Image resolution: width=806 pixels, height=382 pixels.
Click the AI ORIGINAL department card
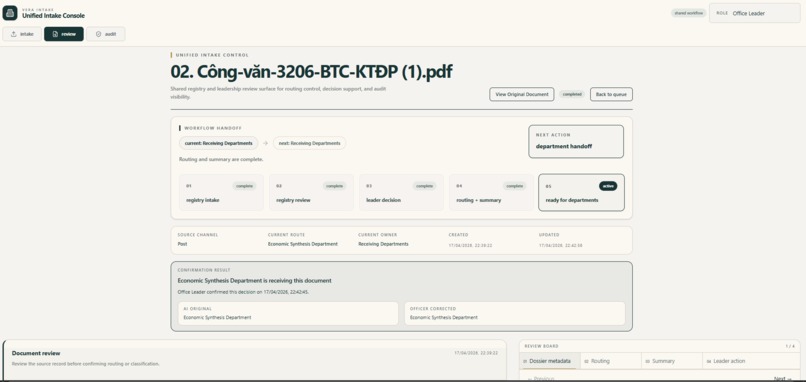tap(288, 313)
